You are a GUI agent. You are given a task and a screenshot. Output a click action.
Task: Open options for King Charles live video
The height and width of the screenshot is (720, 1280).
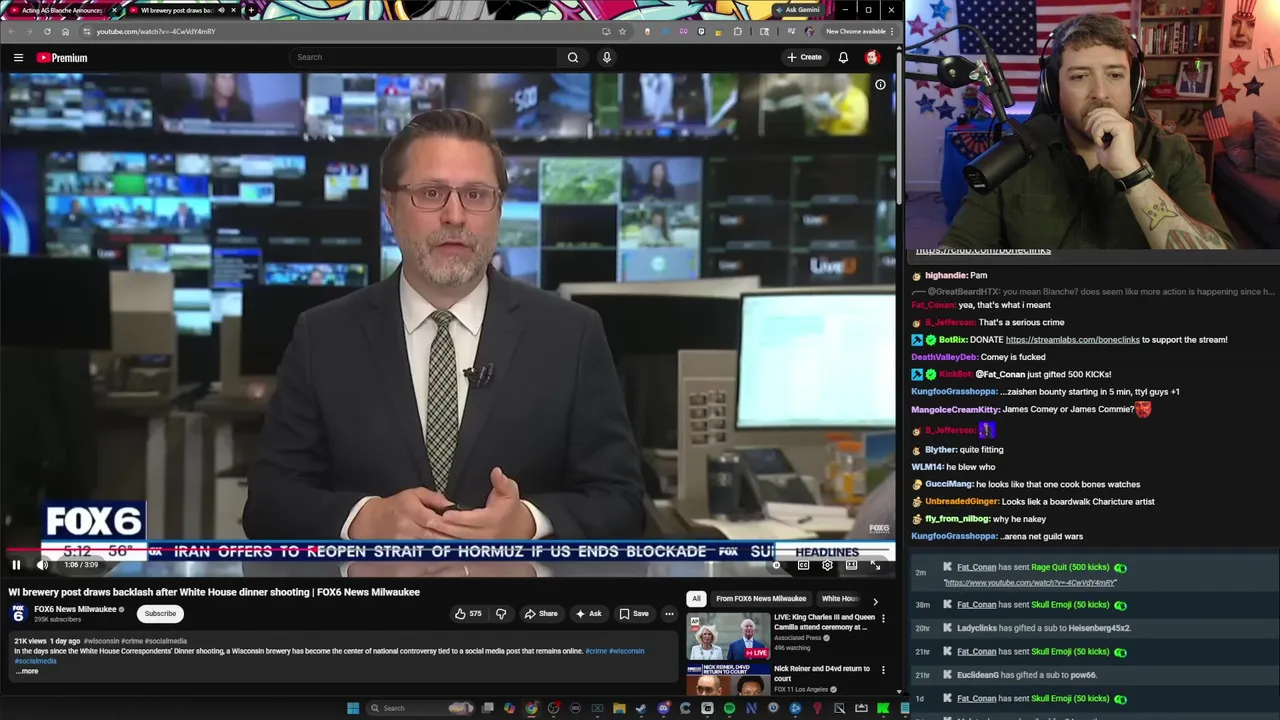pyautogui.click(x=883, y=619)
